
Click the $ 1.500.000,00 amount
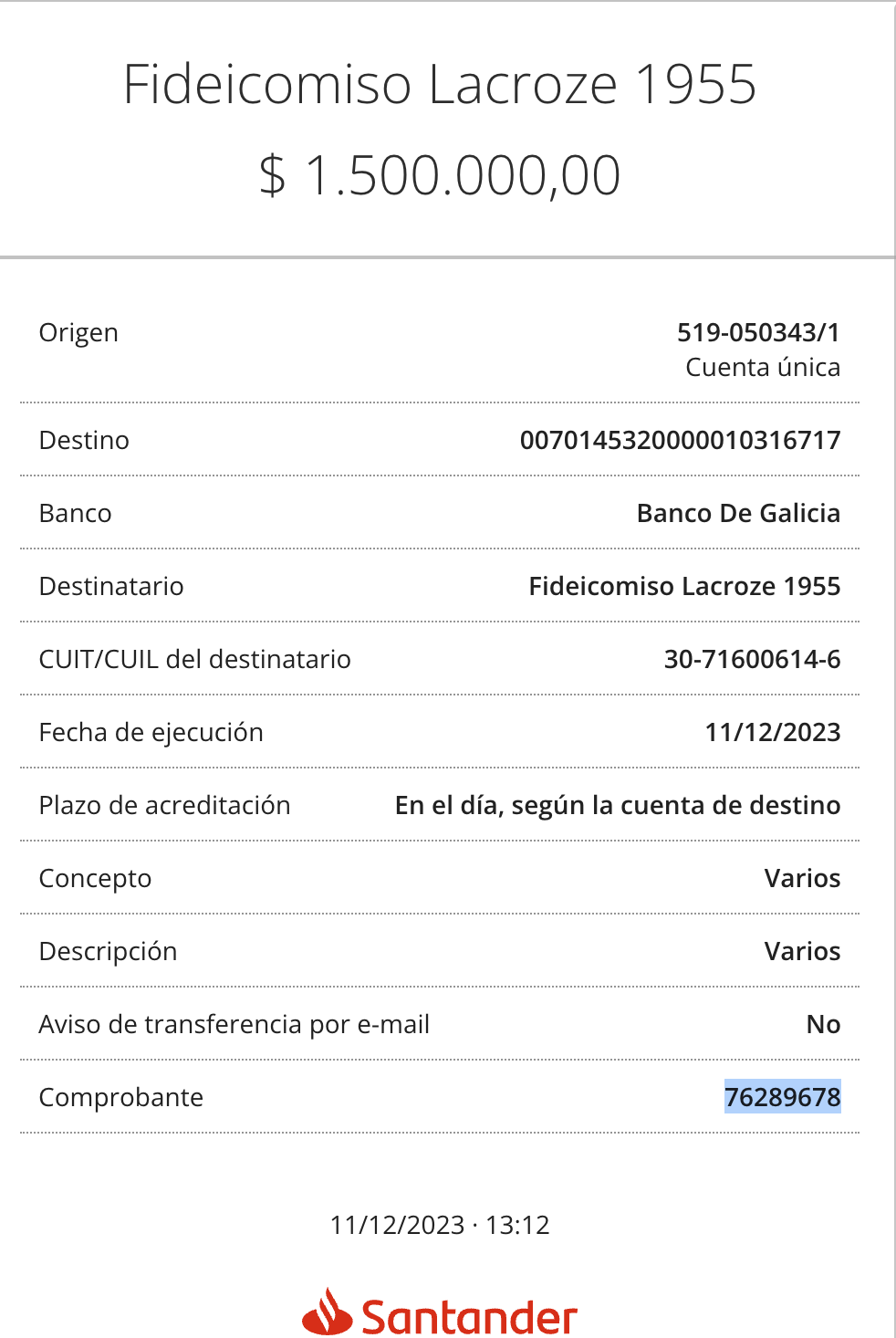click(440, 175)
